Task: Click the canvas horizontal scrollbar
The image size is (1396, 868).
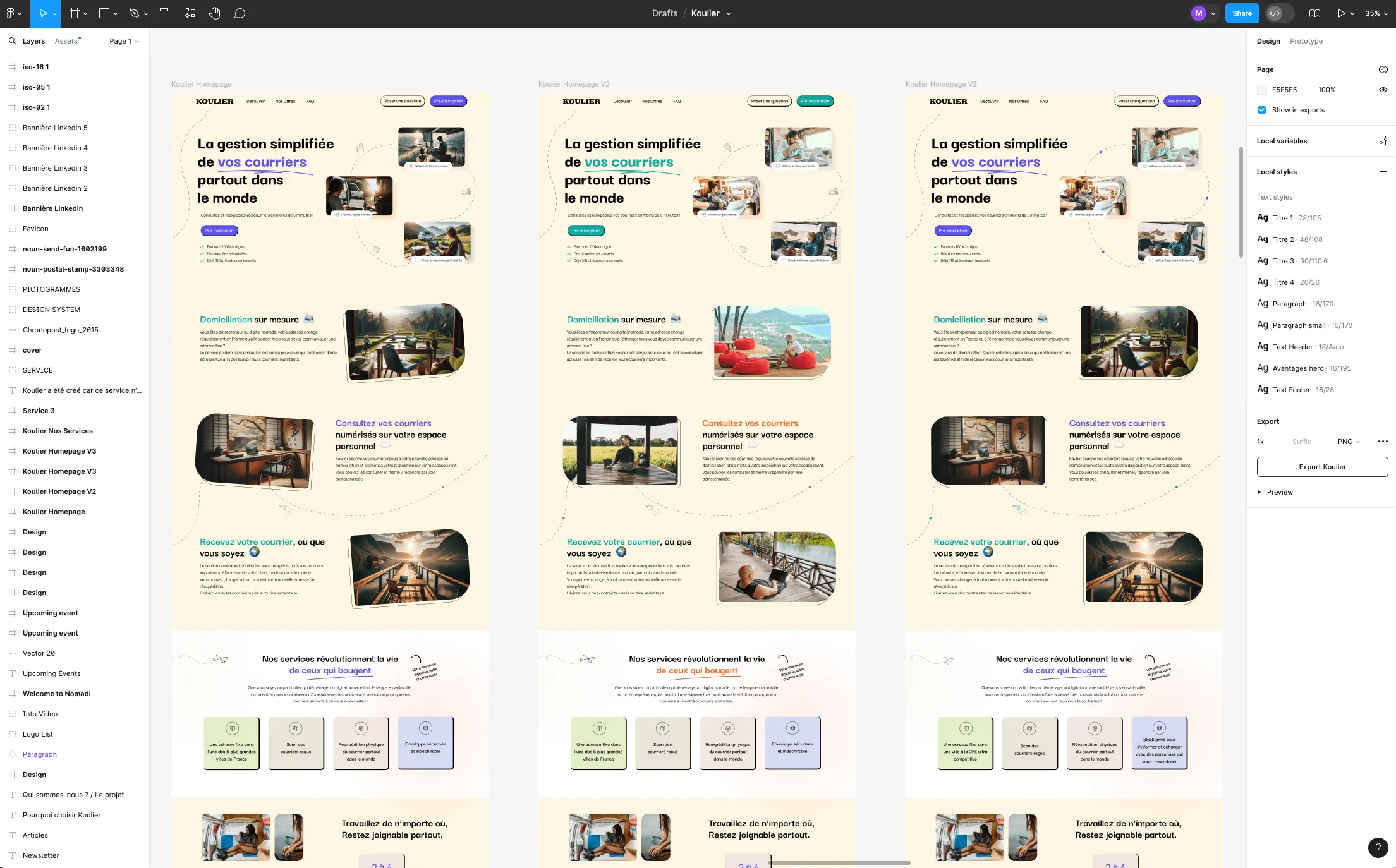Action: [840, 862]
